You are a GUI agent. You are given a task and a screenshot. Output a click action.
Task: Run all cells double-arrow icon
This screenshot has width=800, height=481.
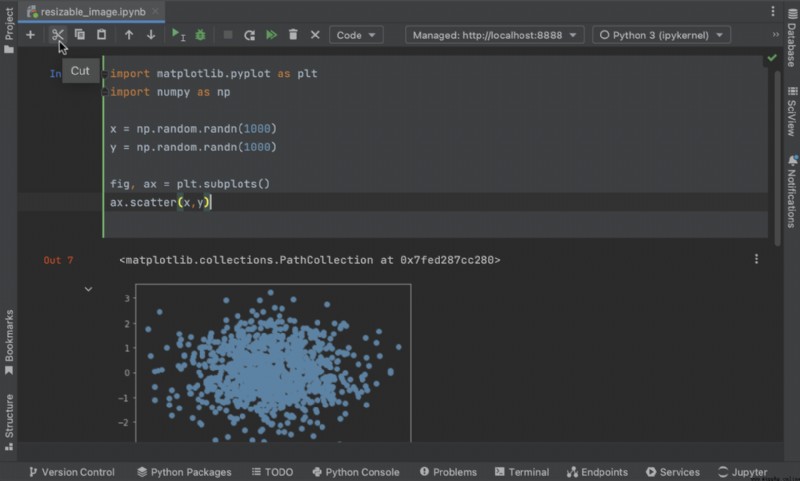click(x=271, y=35)
